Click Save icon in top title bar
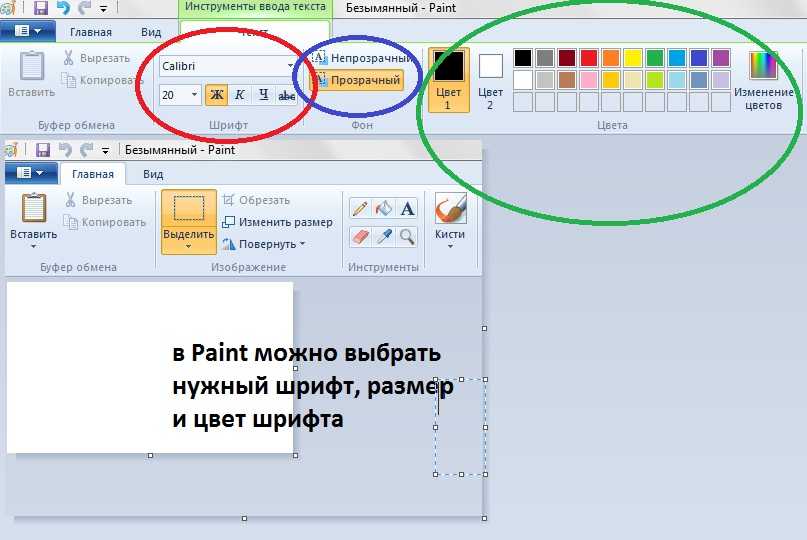The image size is (807, 540). click(41, 8)
